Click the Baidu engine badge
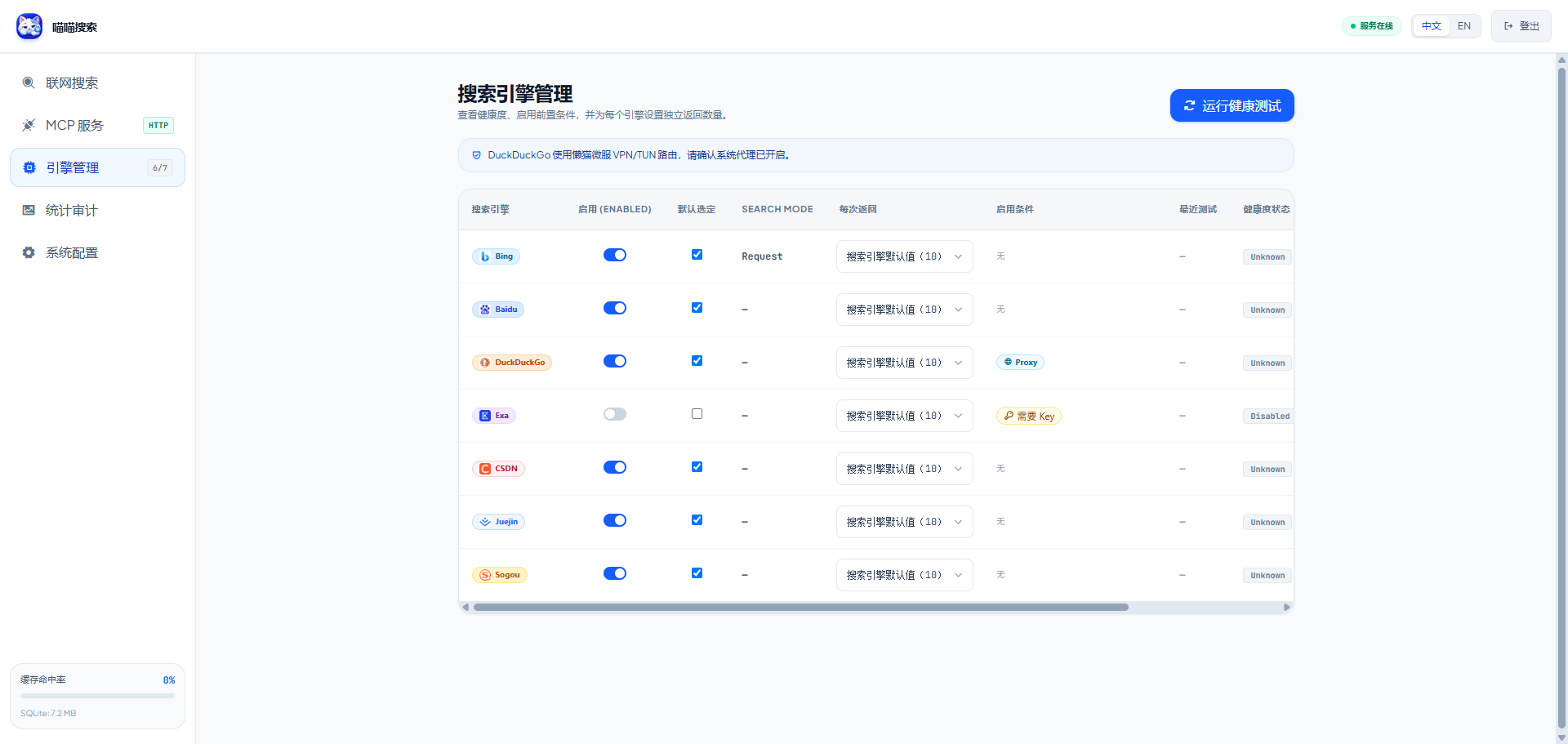1568x744 pixels. click(498, 310)
